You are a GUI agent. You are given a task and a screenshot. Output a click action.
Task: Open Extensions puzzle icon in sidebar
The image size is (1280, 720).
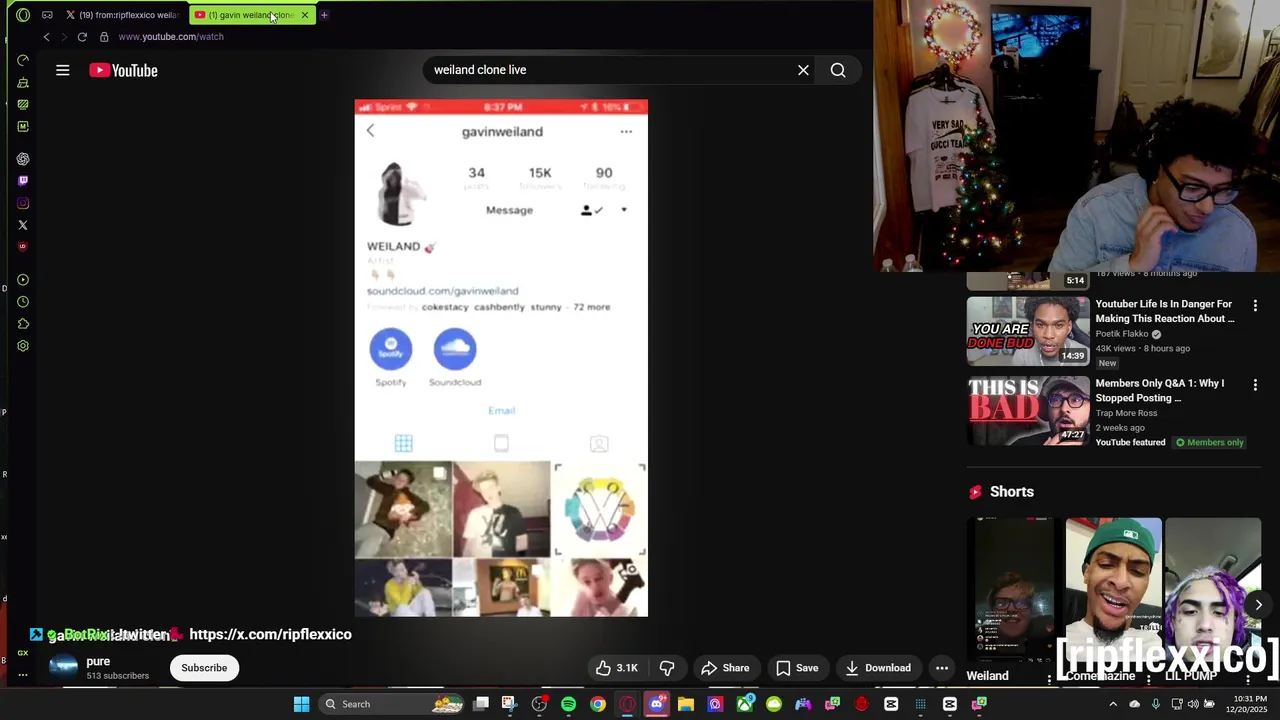point(23,324)
